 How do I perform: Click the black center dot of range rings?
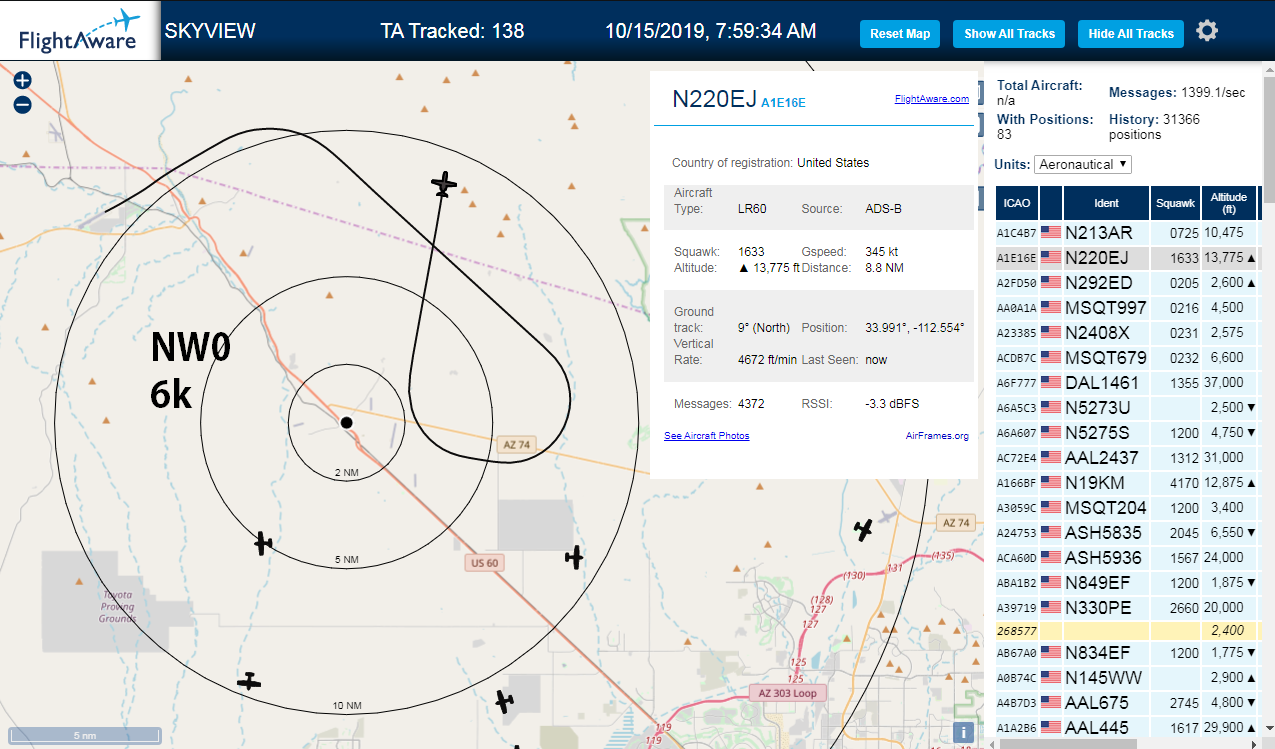[346, 423]
